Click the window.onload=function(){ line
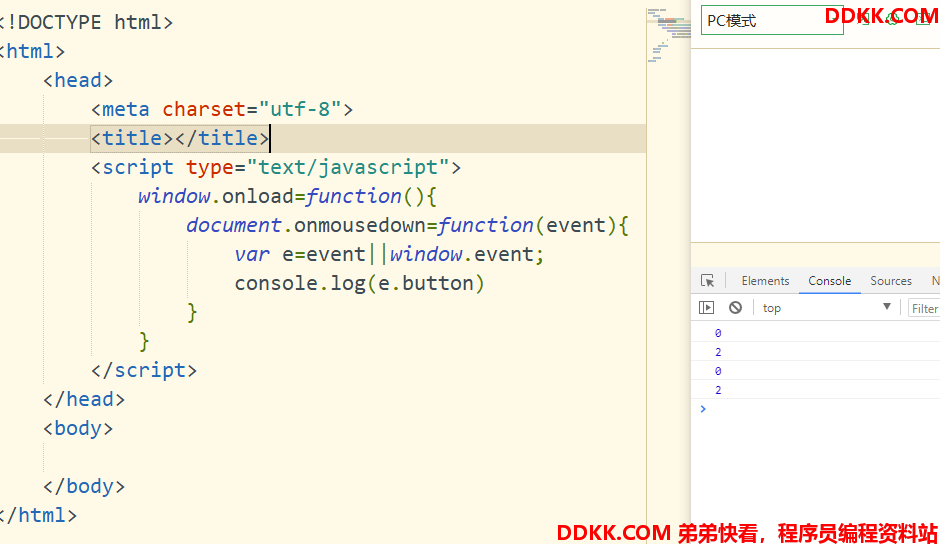Viewport: 940px width, 544px height. (288, 196)
